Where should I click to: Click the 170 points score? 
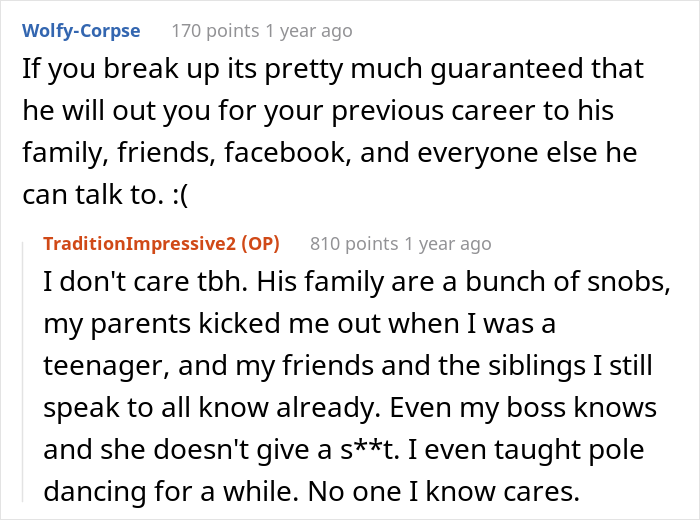tap(215, 31)
